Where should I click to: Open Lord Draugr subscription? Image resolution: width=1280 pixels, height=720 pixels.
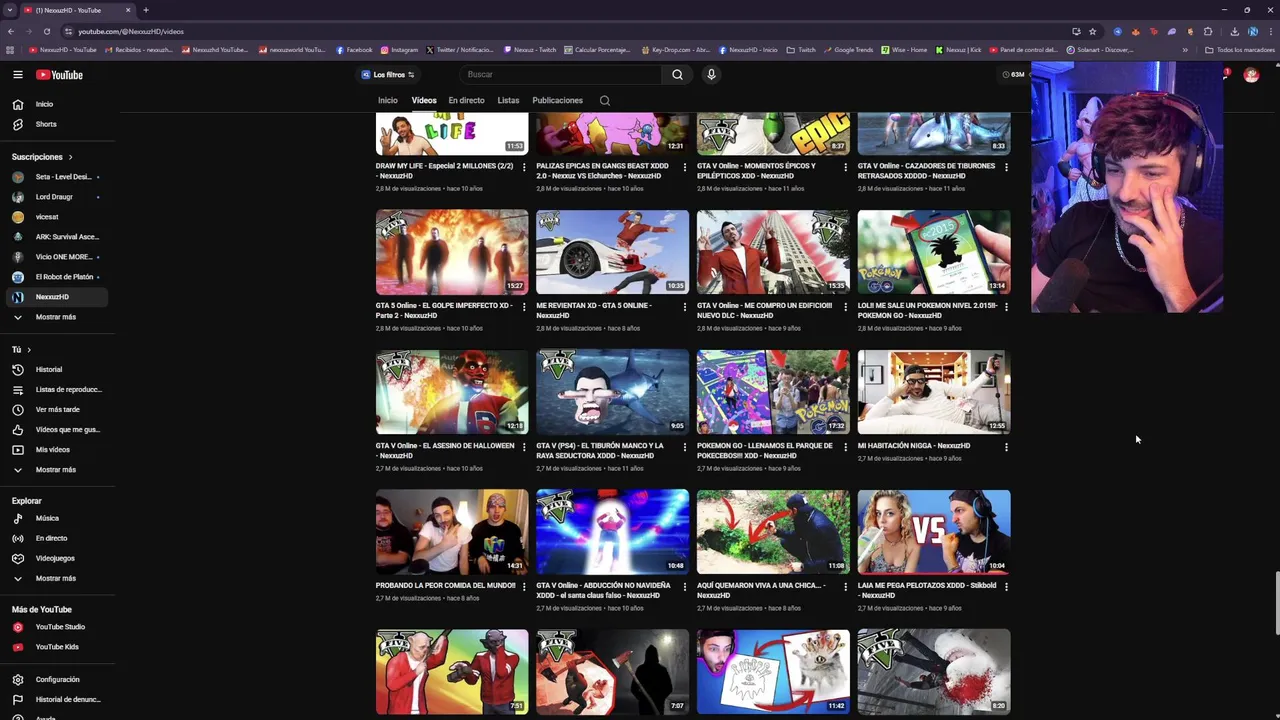58,197
